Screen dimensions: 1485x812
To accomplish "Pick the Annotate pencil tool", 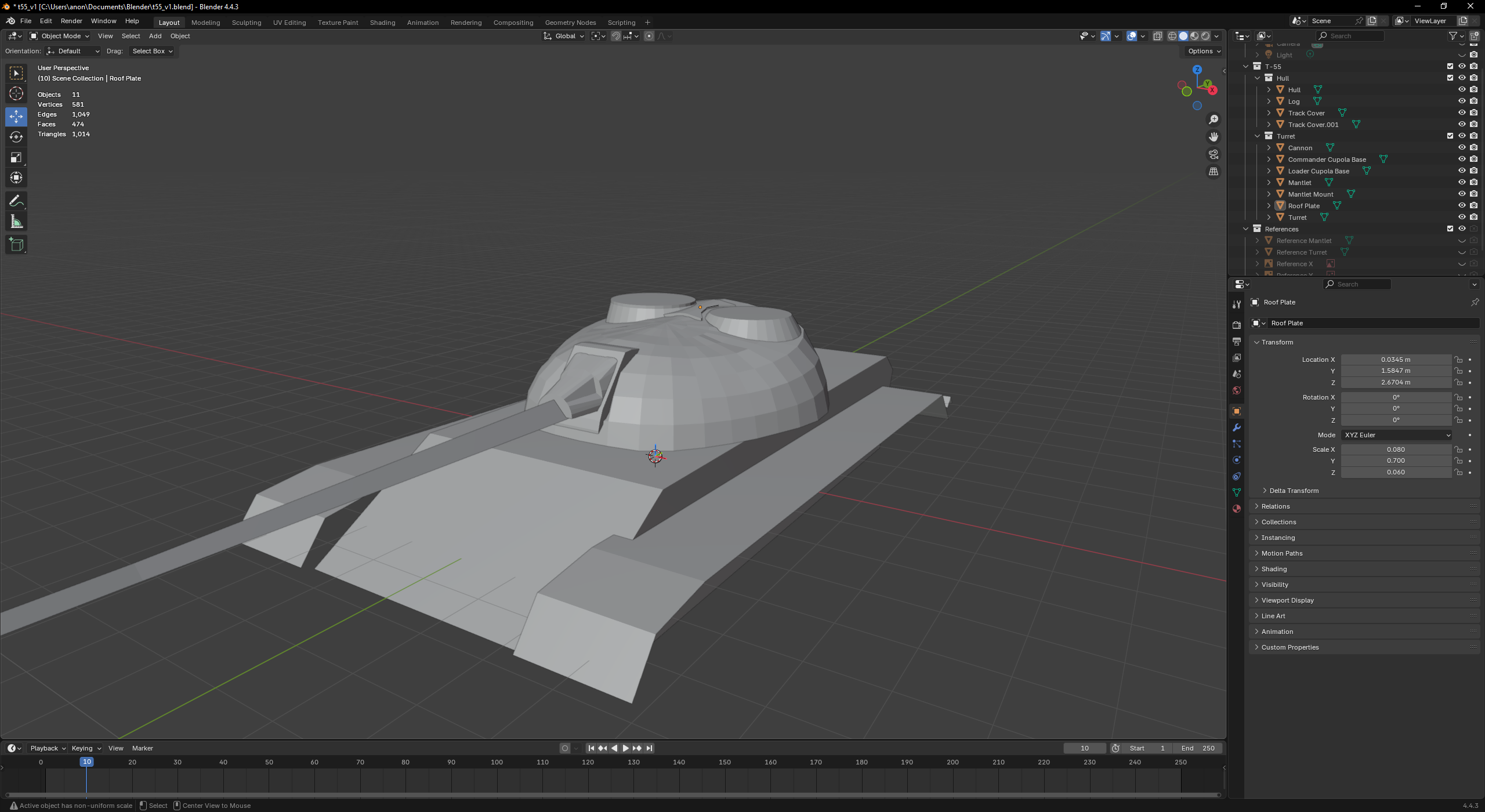I will (16, 201).
